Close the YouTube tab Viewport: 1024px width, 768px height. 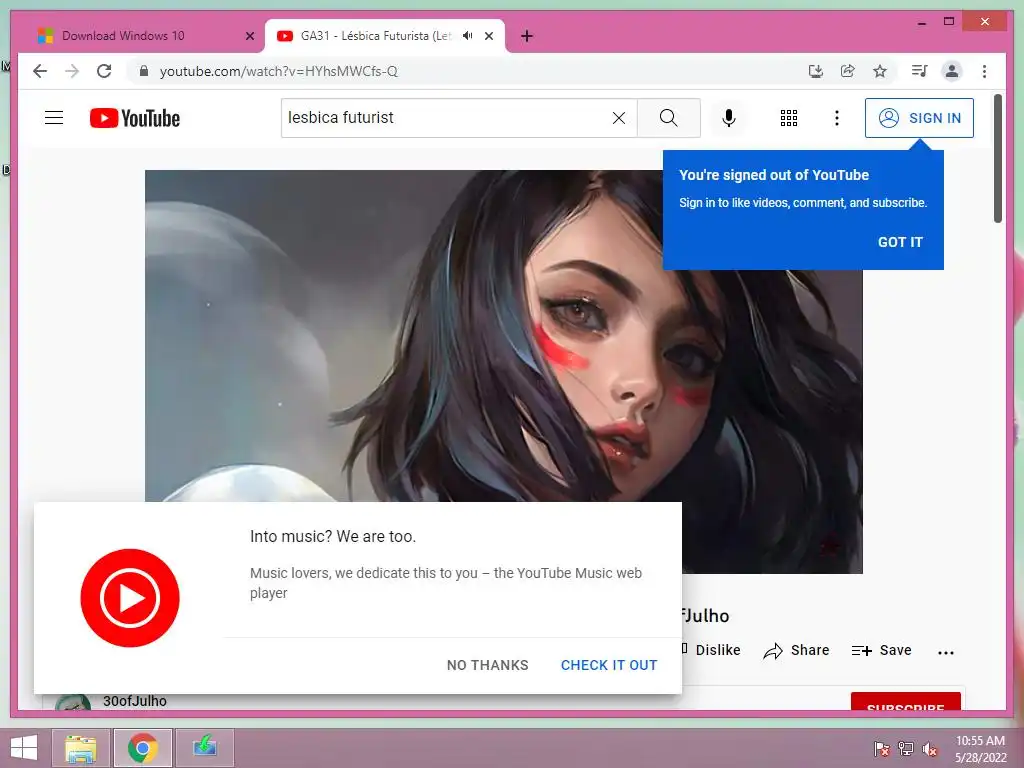488,37
